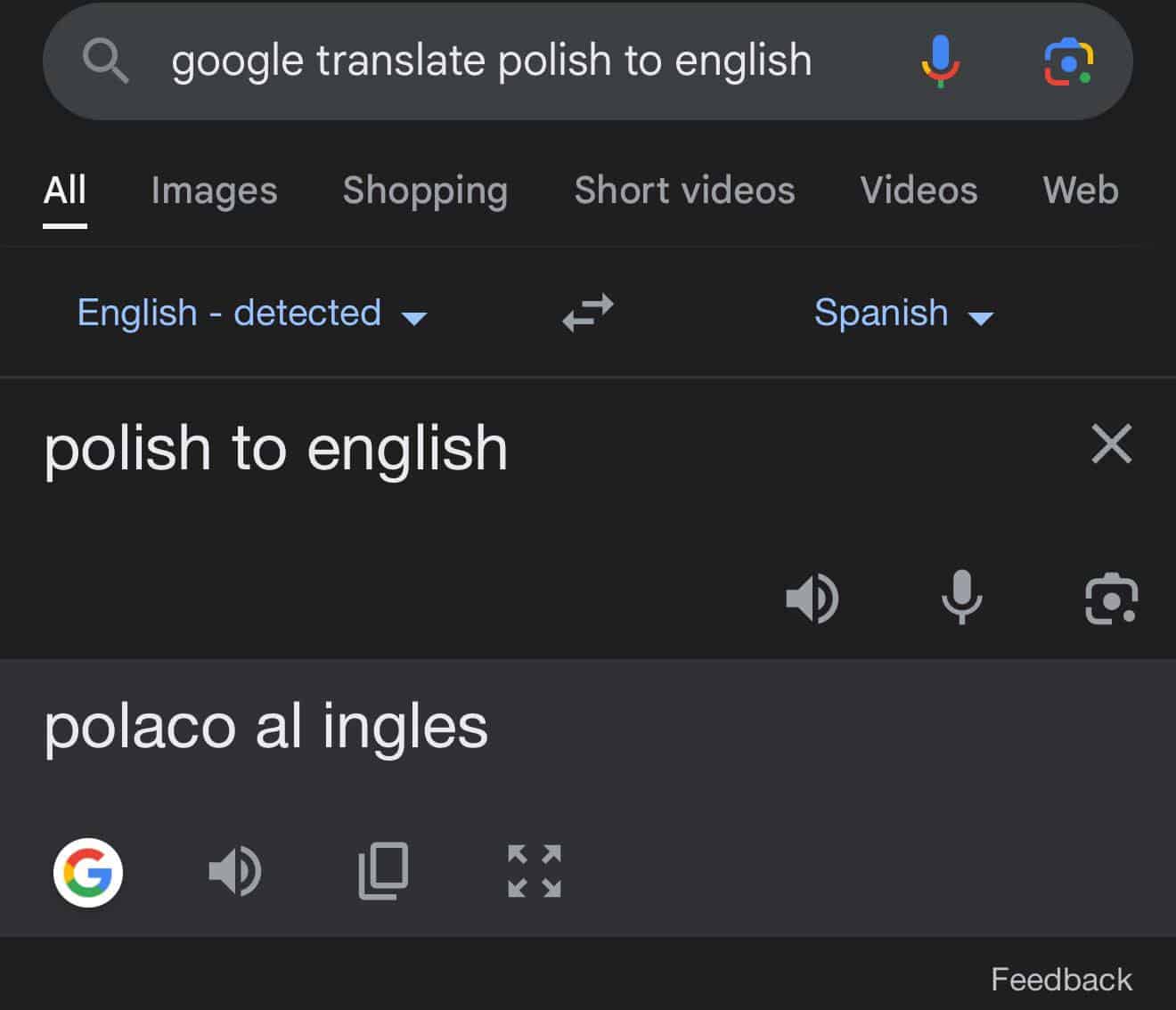The width and height of the screenshot is (1176, 1010).
Task: Translate with camera icon in translate box
Action: point(1111,599)
